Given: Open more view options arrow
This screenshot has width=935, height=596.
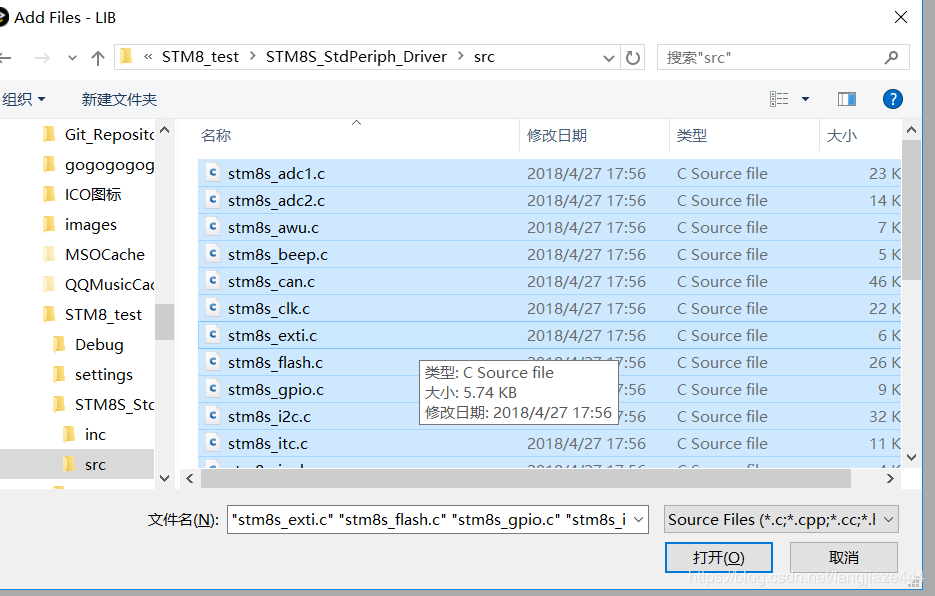Looking at the screenshot, I should point(805,99).
